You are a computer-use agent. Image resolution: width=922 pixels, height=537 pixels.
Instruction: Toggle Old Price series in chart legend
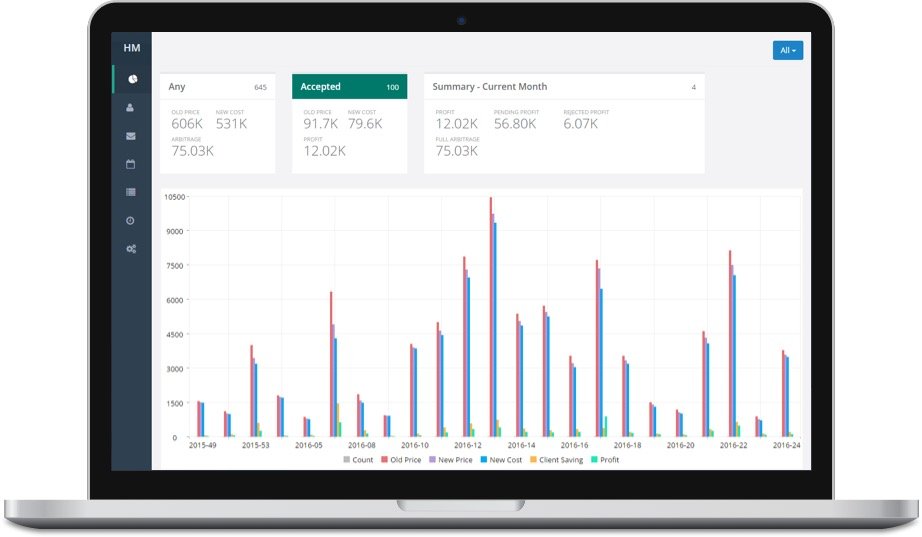tap(401, 460)
